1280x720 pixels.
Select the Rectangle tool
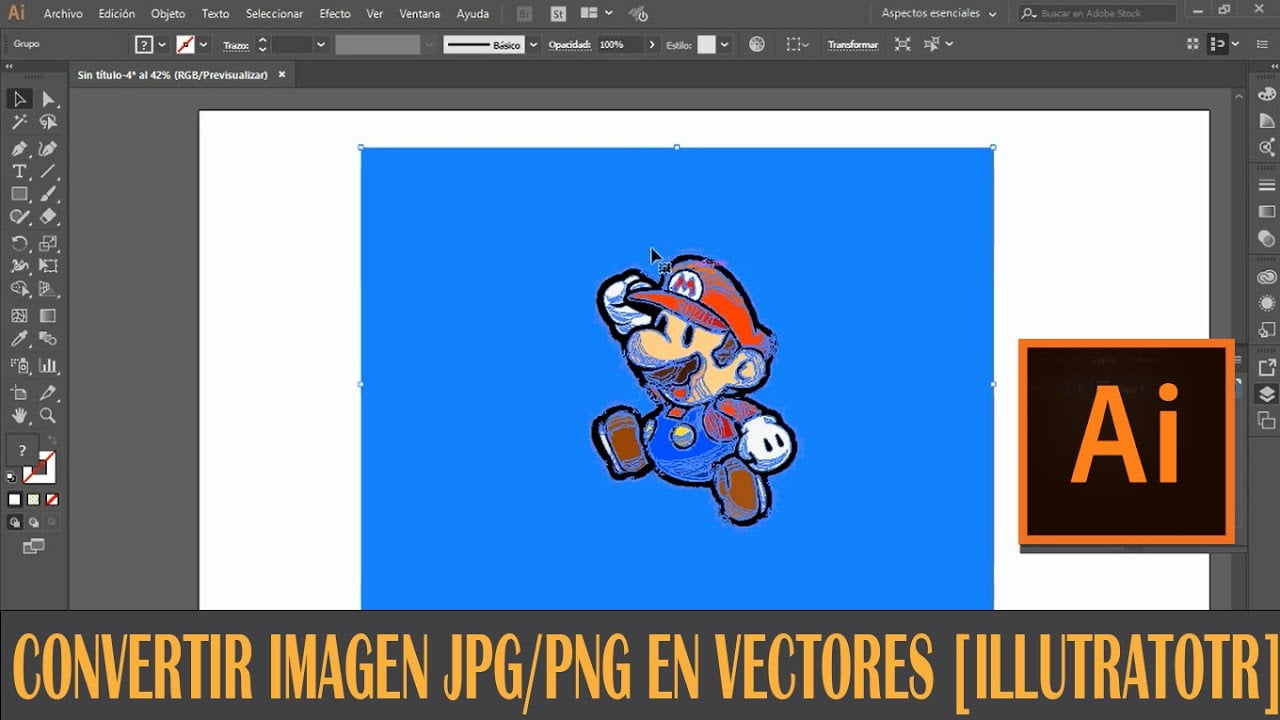(x=19, y=194)
